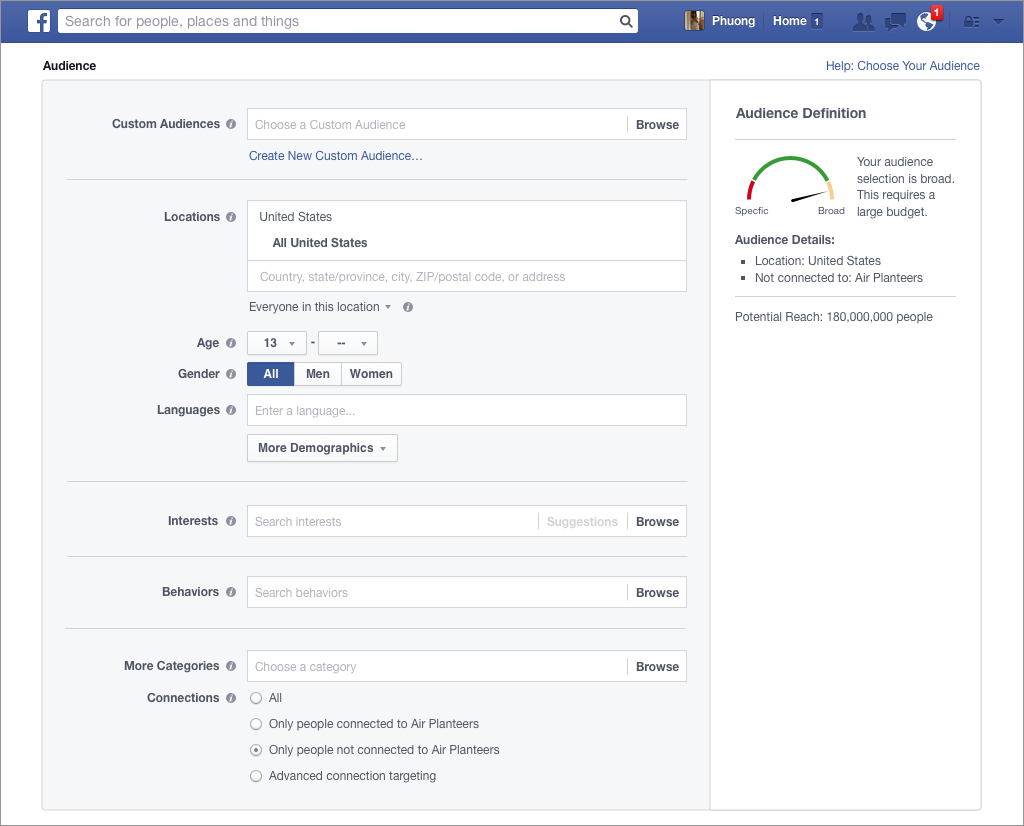Viewport: 1024px width, 826px height.
Task: Go to Phuong's profile
Action: click(x=733, y=21)
